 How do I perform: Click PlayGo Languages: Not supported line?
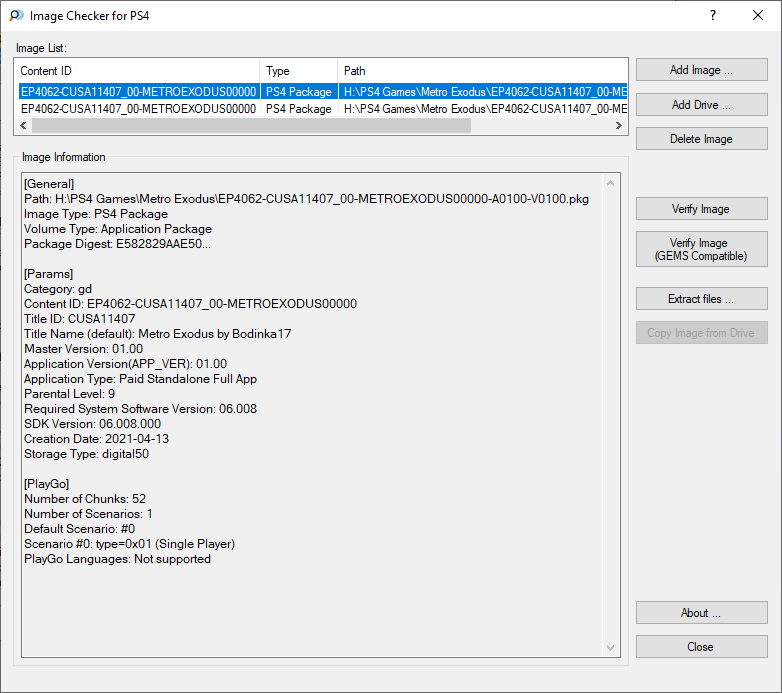tap(117, 558)
